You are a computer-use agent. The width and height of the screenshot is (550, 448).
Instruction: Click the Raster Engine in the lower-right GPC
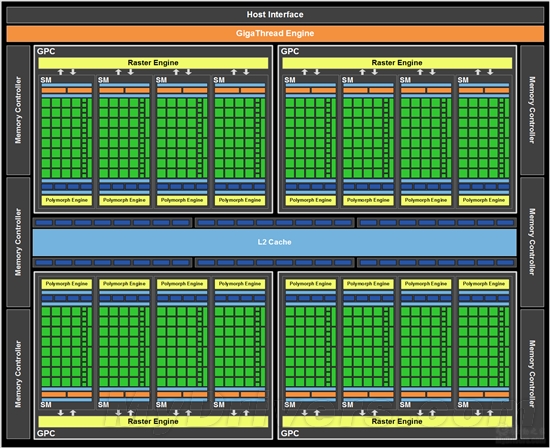(397, 421)
